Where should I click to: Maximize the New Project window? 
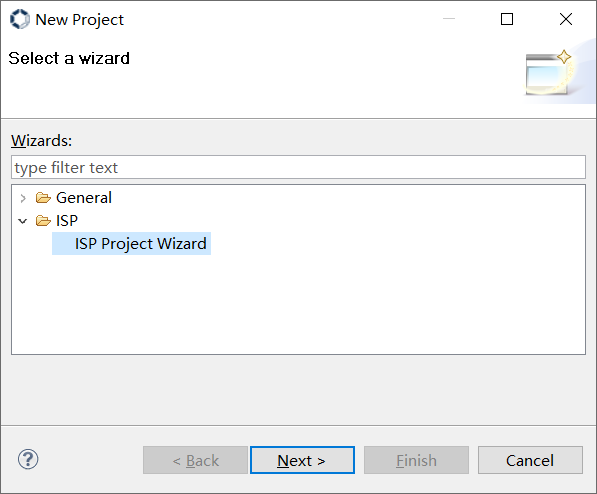(x=507, y=19)
